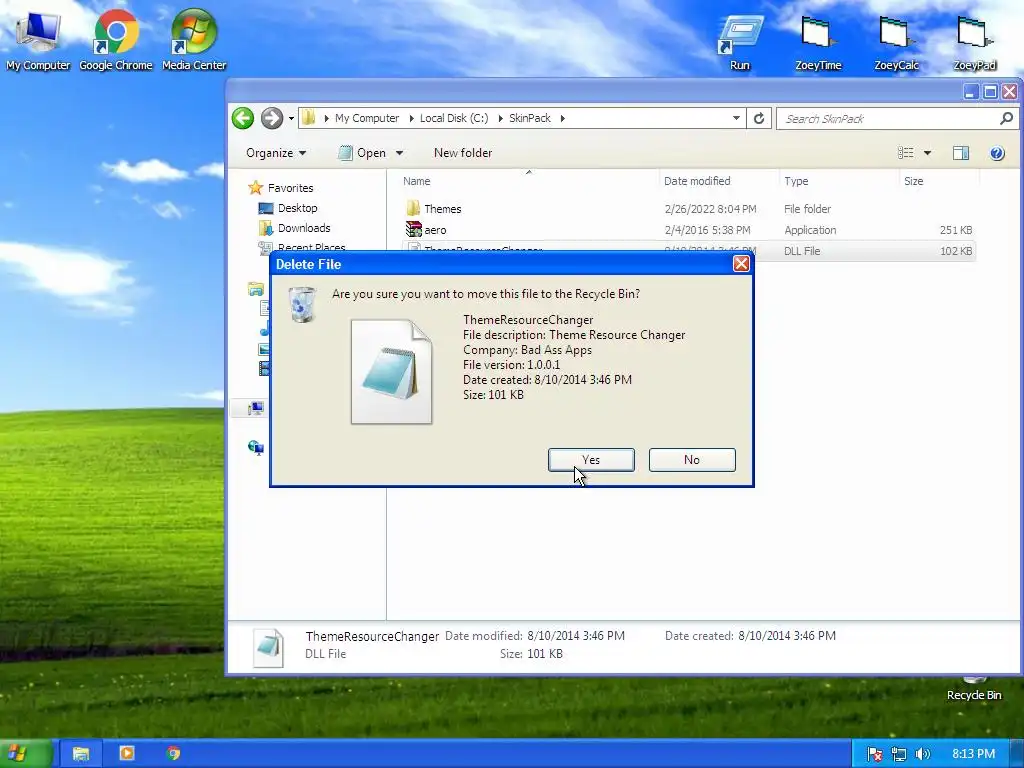The width and height of the screenshot is (1024, 768).
Task: Click the recycle bin icon in dialog
Action: tap(302, 304)
